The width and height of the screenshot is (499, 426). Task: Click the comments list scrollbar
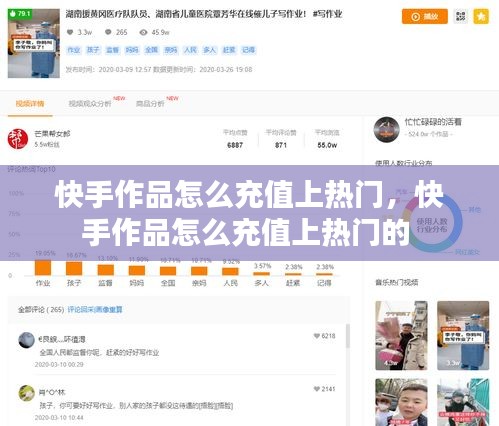(348, 336)
